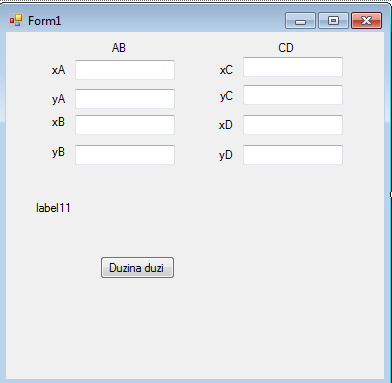The width and height of the screenshot is (392, 383).
Task: Maximize the Form1 window
Action: 333,21
